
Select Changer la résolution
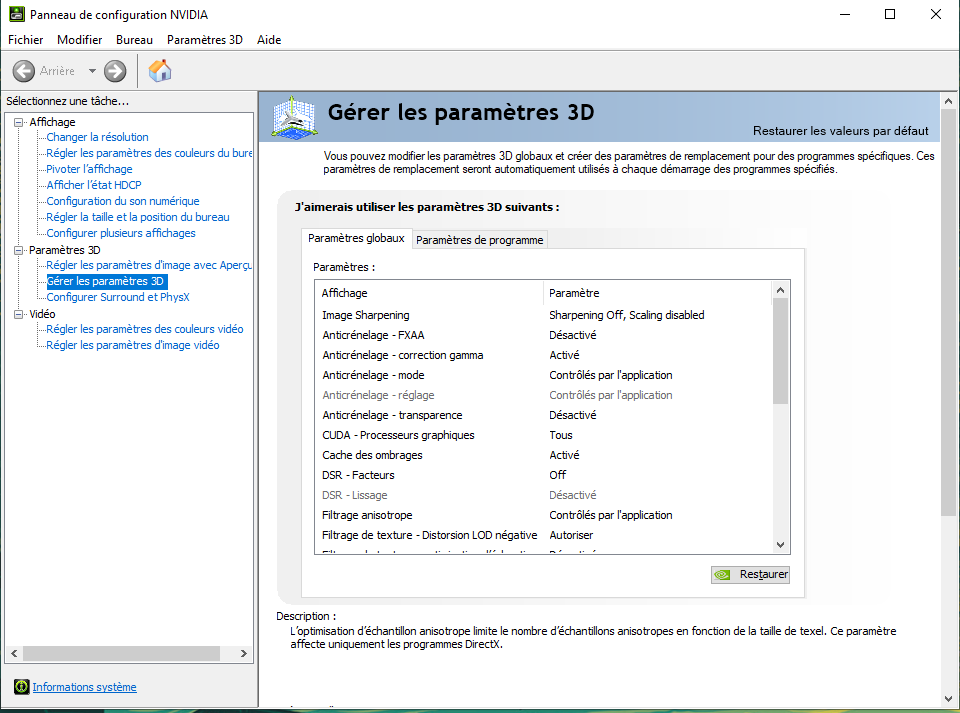(97, 137)
